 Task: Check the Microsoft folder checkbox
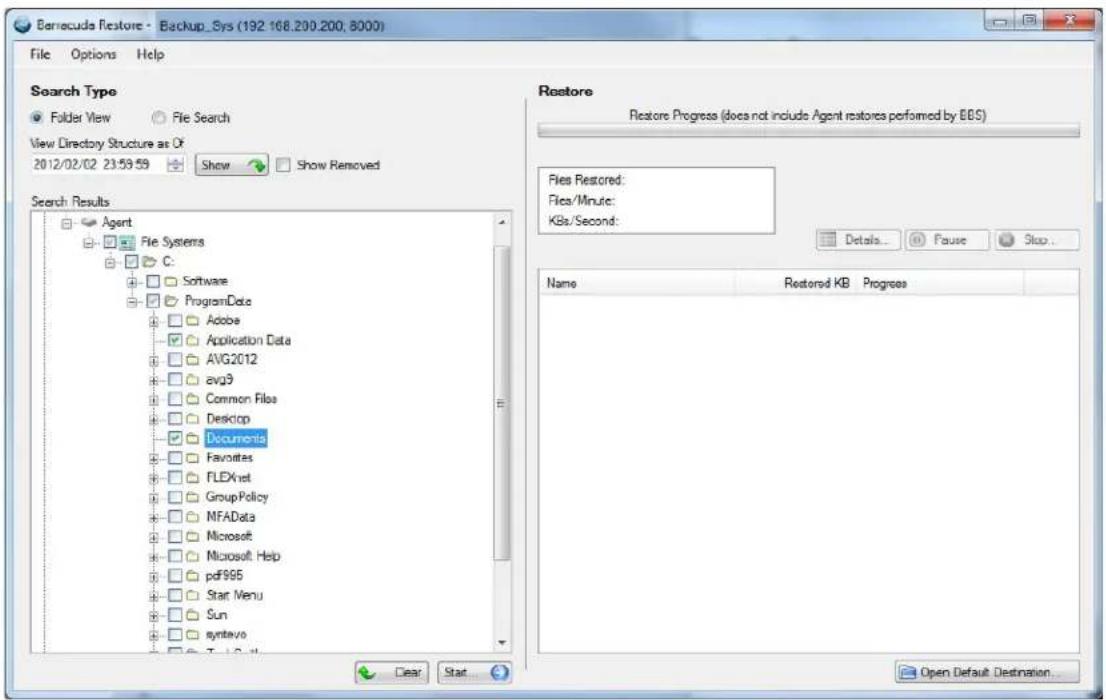click(175, 536)
